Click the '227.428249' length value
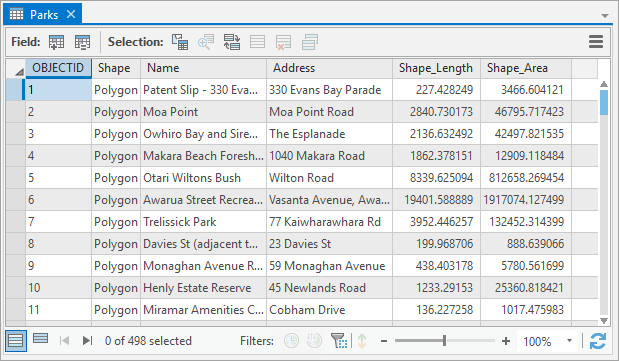The image size is (619, 361). pos(436,90)
